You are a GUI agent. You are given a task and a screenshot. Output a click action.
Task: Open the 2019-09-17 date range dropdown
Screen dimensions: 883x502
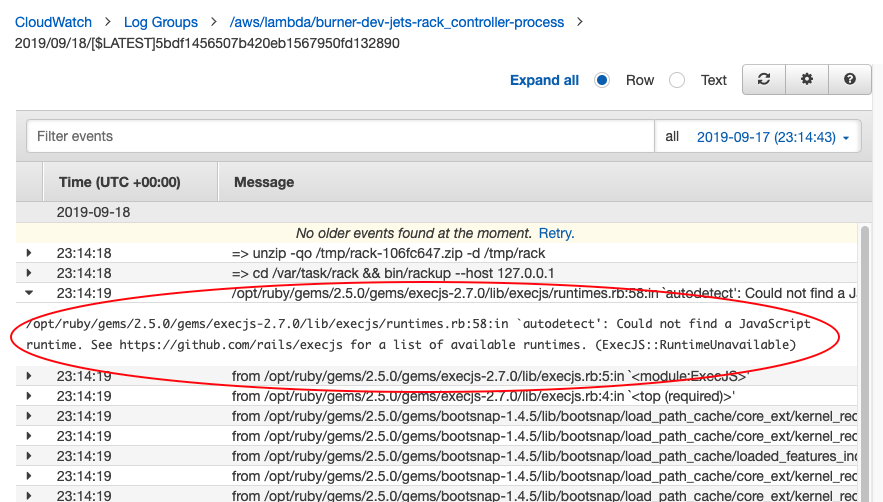tap(772, 137)
